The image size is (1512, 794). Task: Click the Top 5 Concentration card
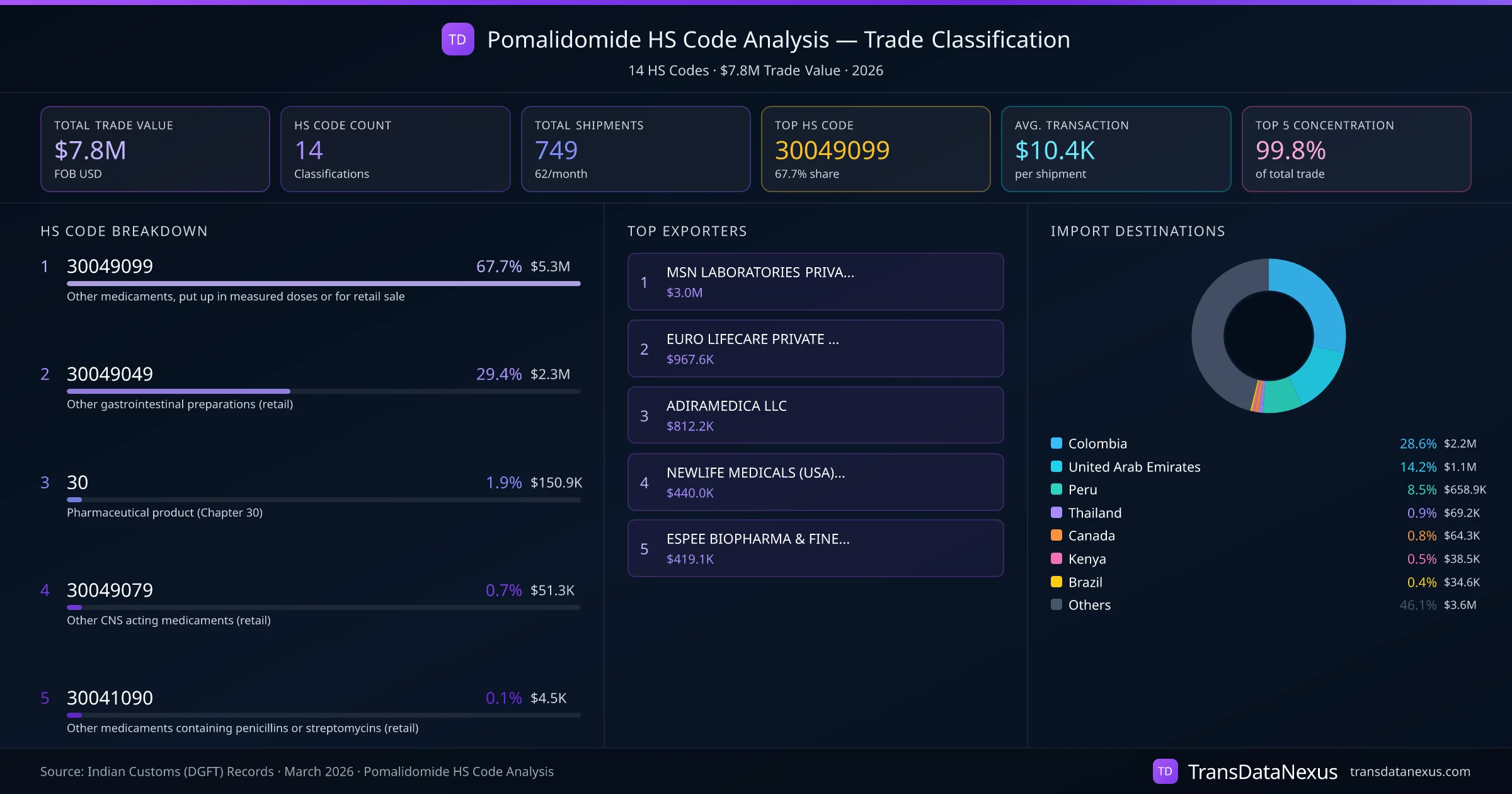tap(1356, 149)
